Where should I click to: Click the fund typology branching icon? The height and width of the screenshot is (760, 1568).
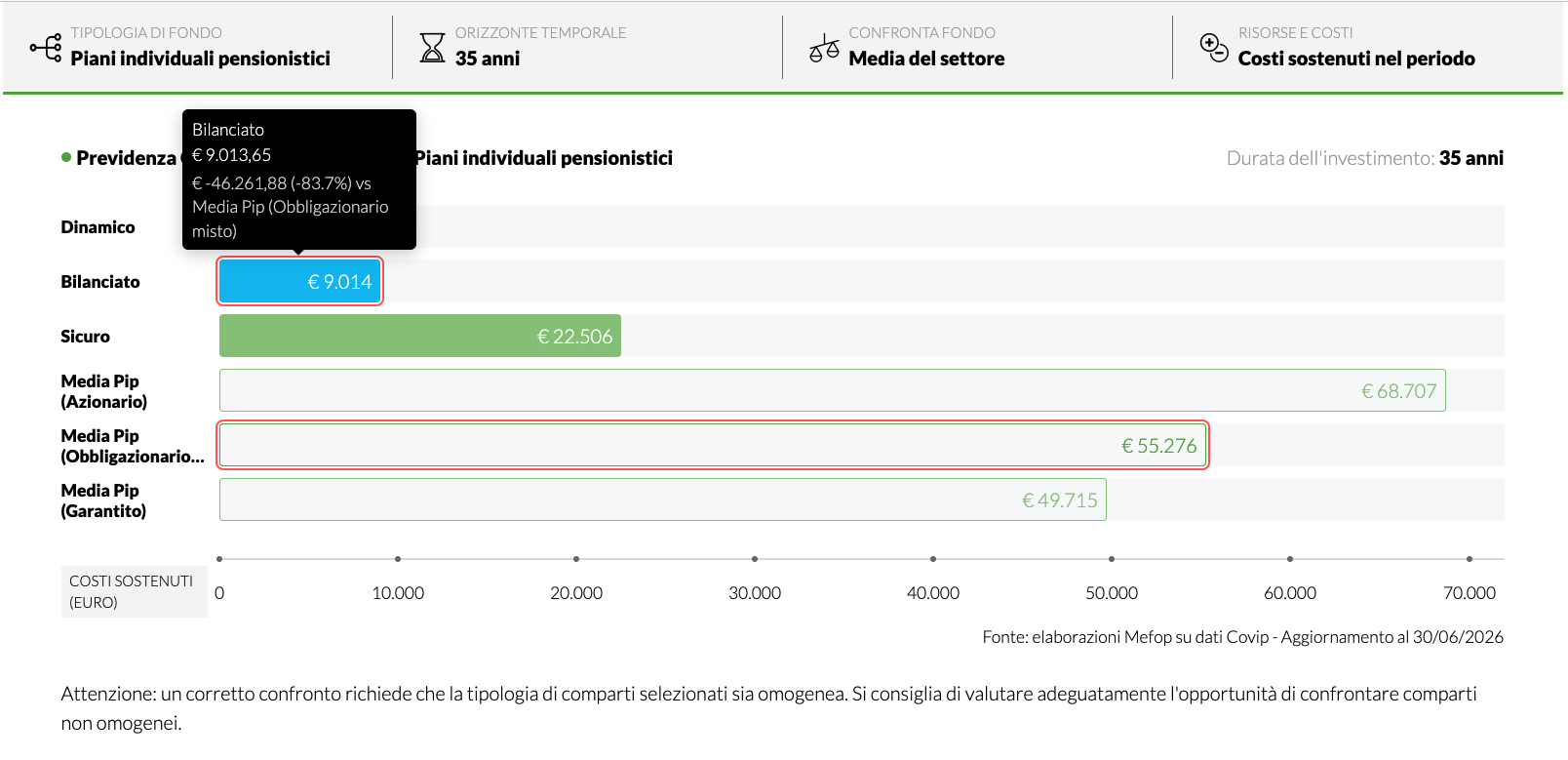(45, 47)
